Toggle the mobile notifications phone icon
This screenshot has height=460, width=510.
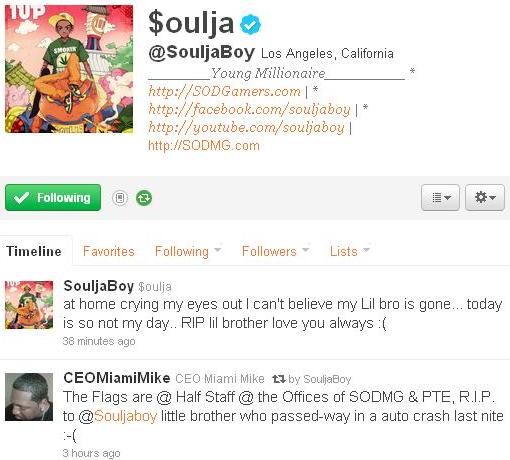(x=120, y=198)
